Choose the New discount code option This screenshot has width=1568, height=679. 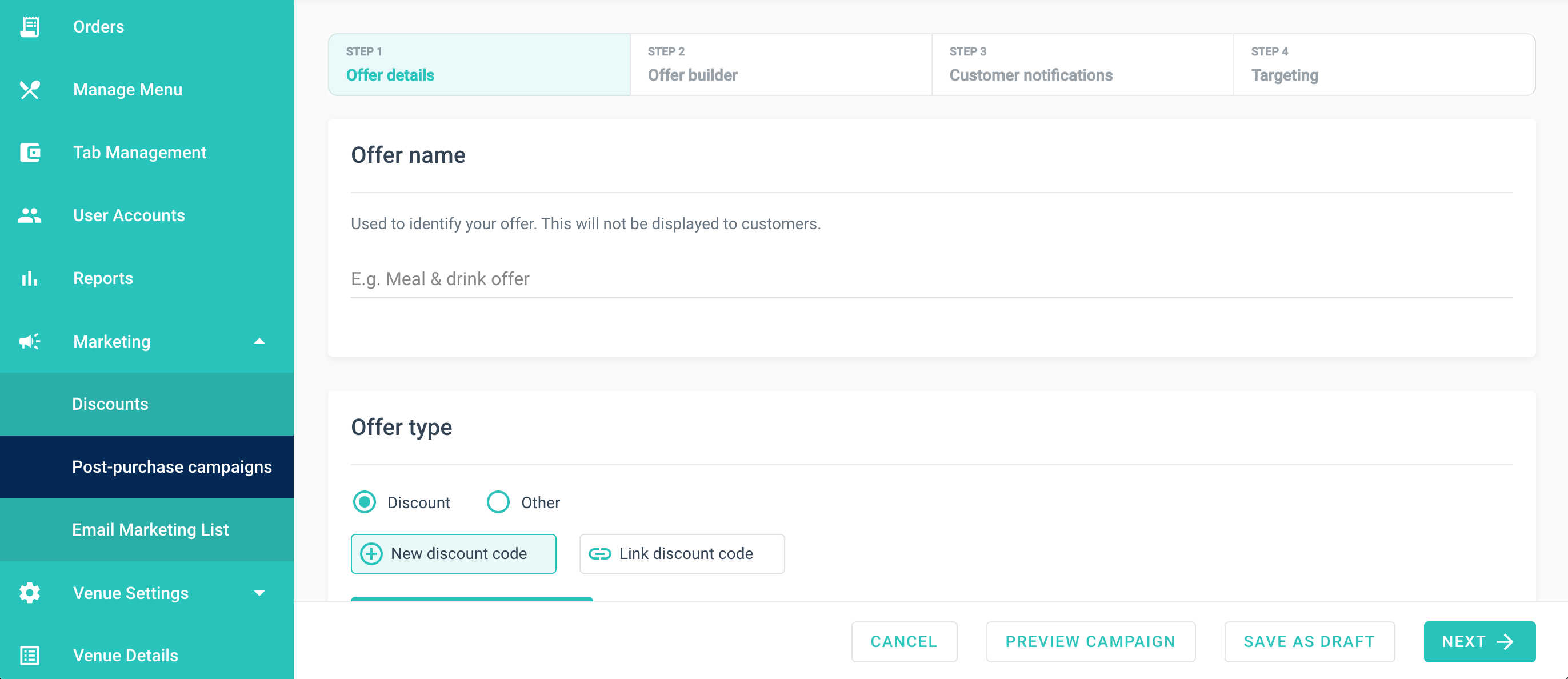(x=454, y=554)
